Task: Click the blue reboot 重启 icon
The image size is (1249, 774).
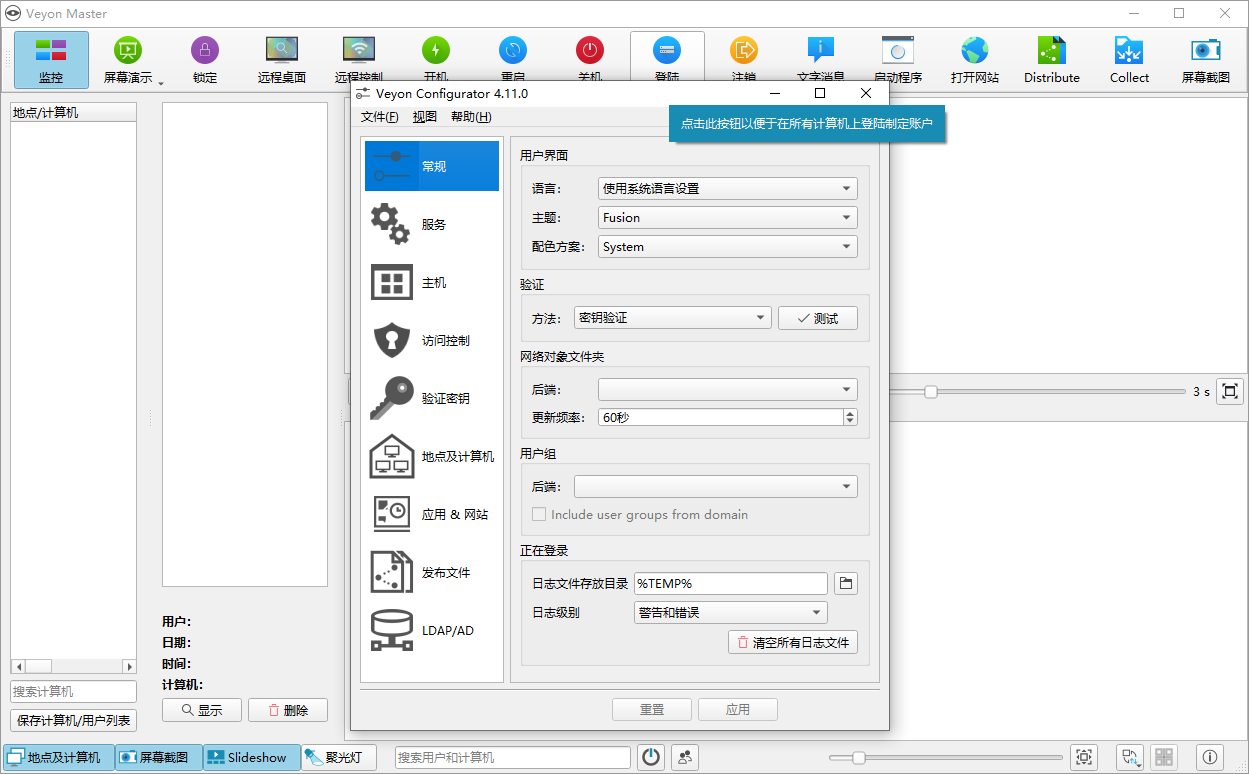Action: click(x=513, y=50)
